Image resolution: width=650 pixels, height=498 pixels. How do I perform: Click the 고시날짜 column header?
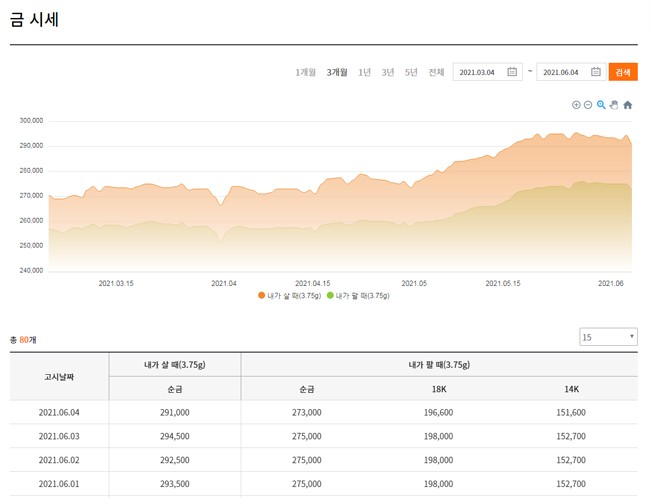tap(59, 377)
